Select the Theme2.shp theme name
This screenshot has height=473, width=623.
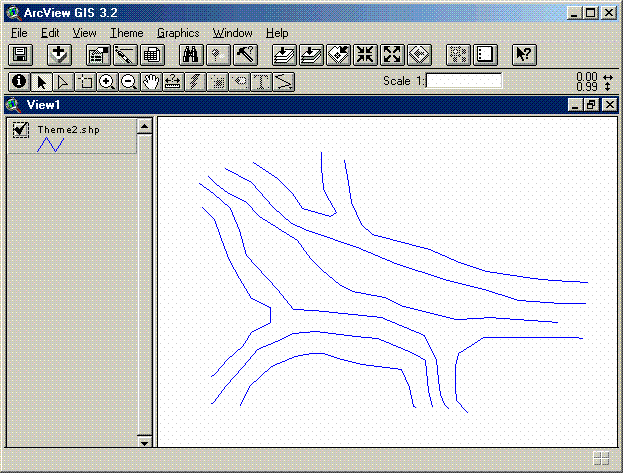(68, 130)
